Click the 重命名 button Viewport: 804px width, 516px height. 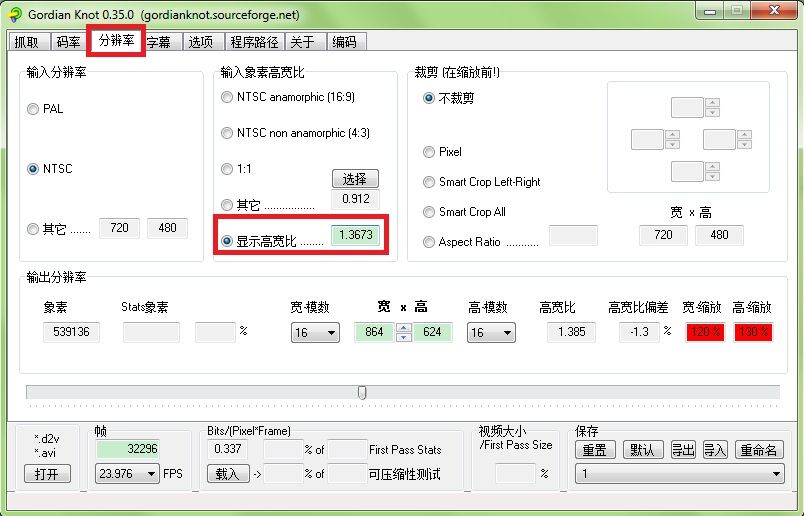pyautogui.click(x=759, y=450)
